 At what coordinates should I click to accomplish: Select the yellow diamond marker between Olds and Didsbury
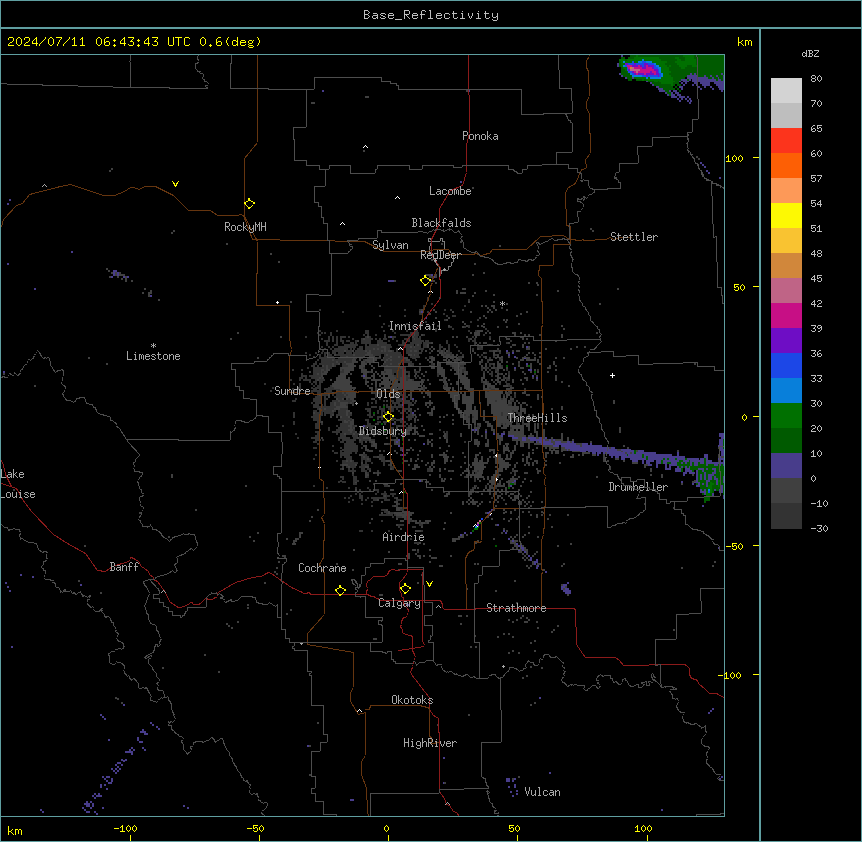389,417
